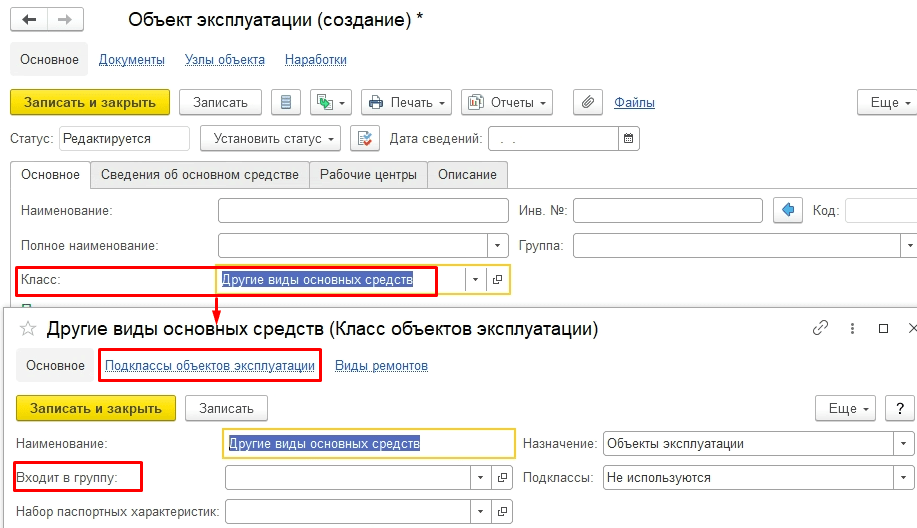Click Записать и закрыть in the class window
This screenshot has width=917, height=528.
[96, 408]
